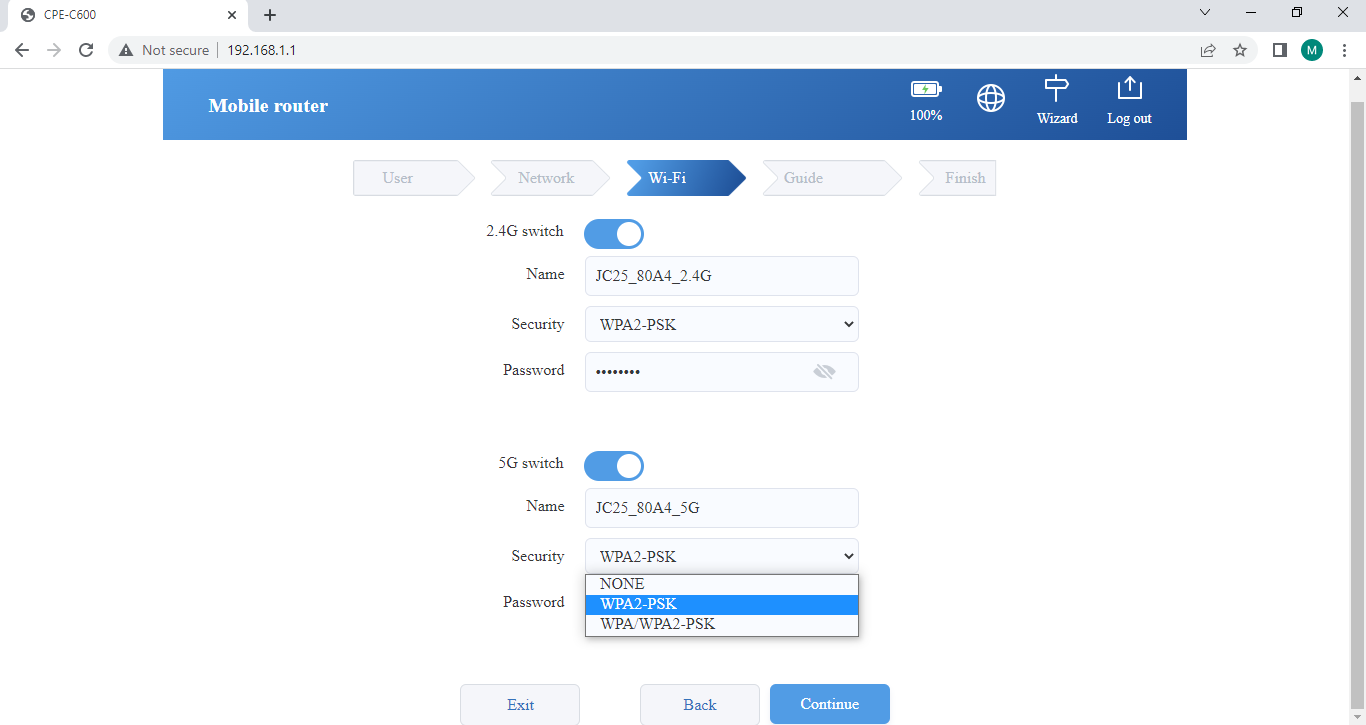1366x725 pixels.
Task: Close the CPE-C600 tab
Action: pos(232,15)
